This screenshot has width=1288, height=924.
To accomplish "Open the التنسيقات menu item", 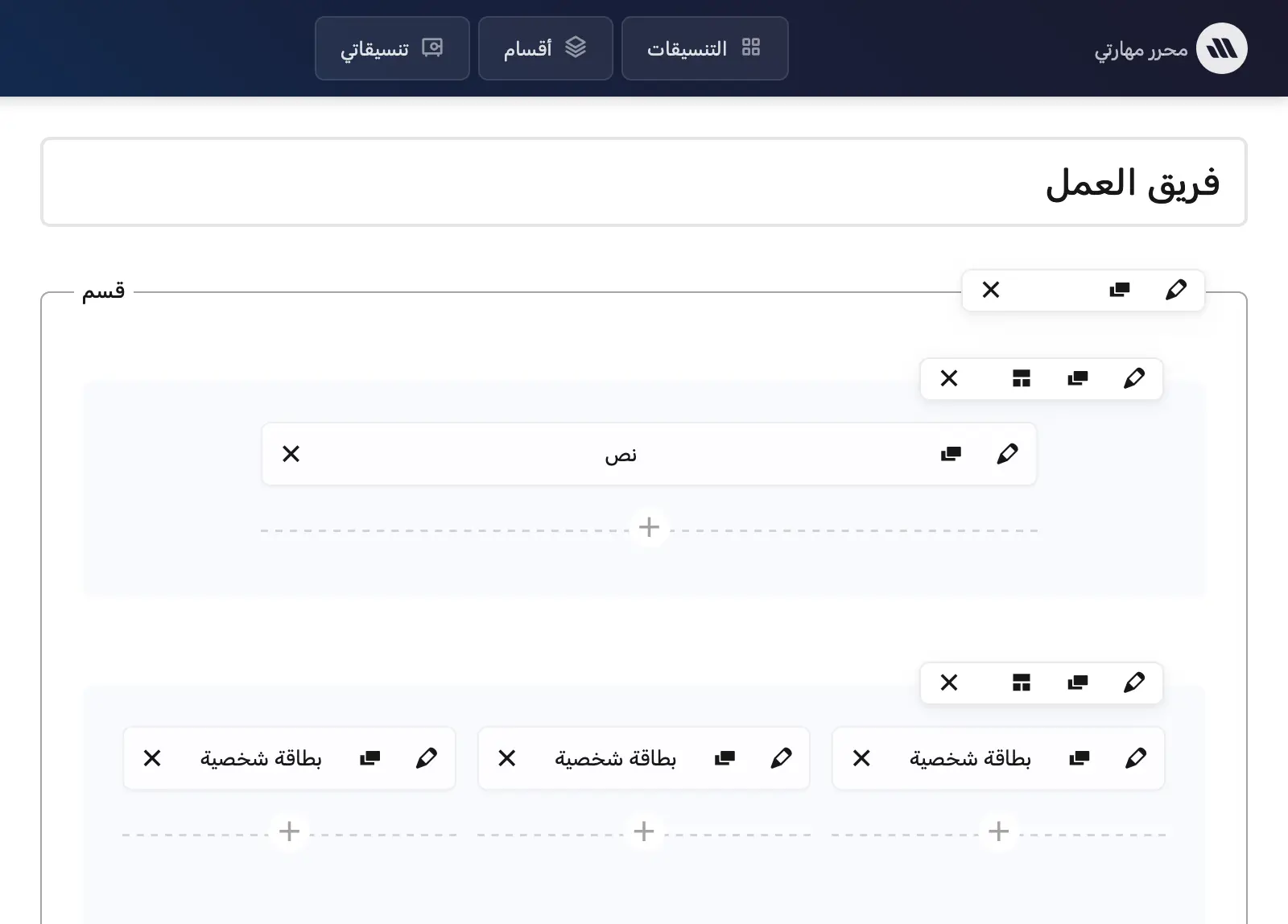I will pyautogui.click(x=704, y=48).
